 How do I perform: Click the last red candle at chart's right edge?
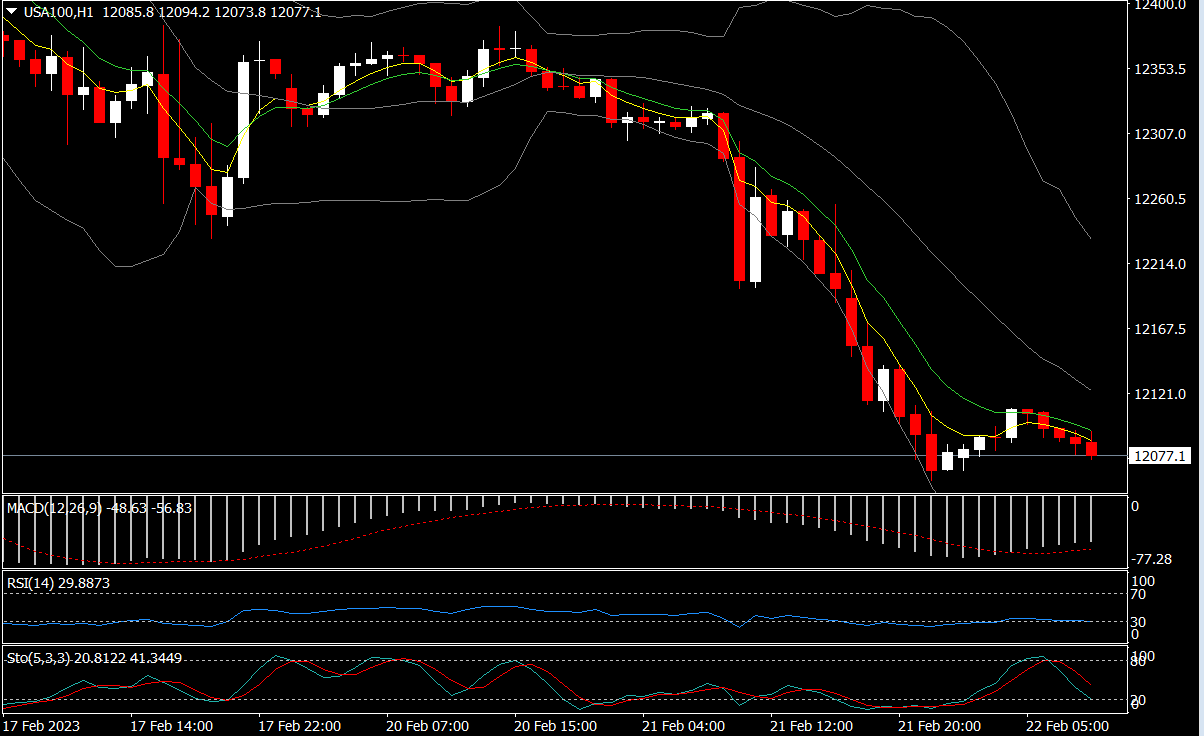(1092, 448)
